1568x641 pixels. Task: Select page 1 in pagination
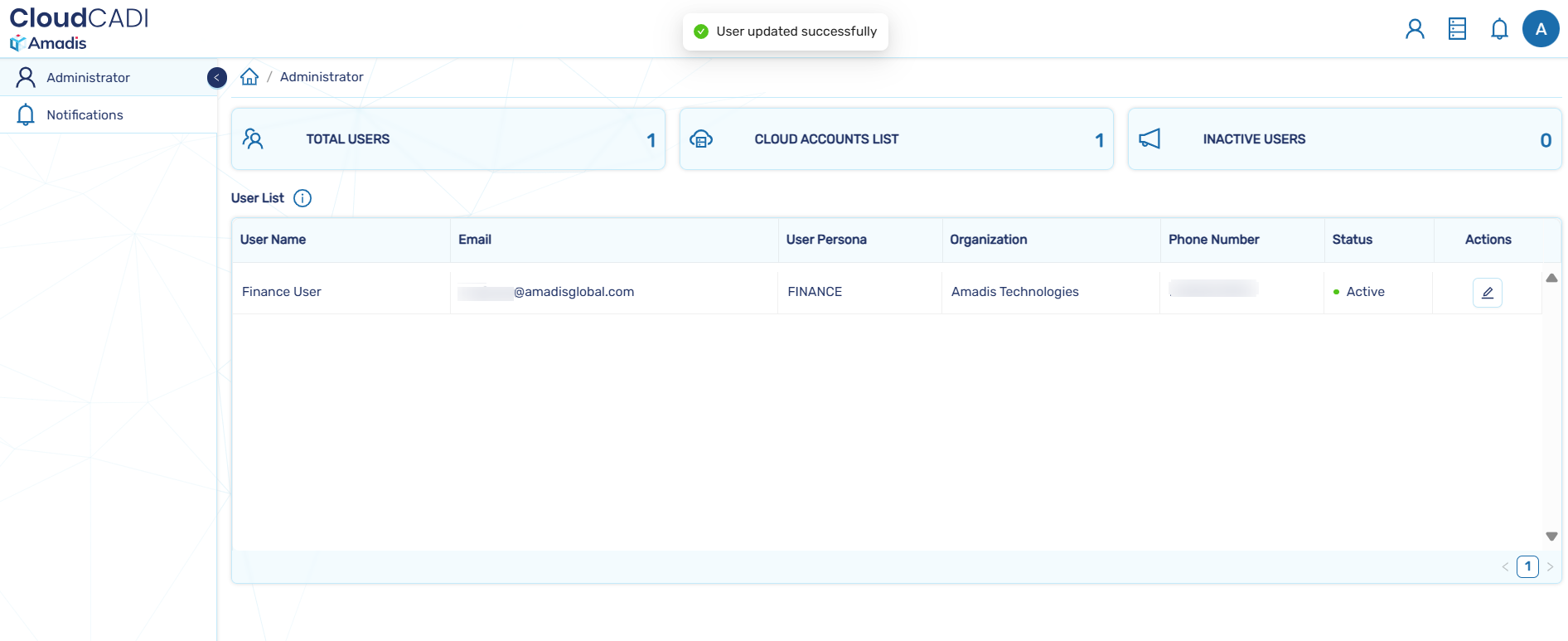coord(1527,567)
